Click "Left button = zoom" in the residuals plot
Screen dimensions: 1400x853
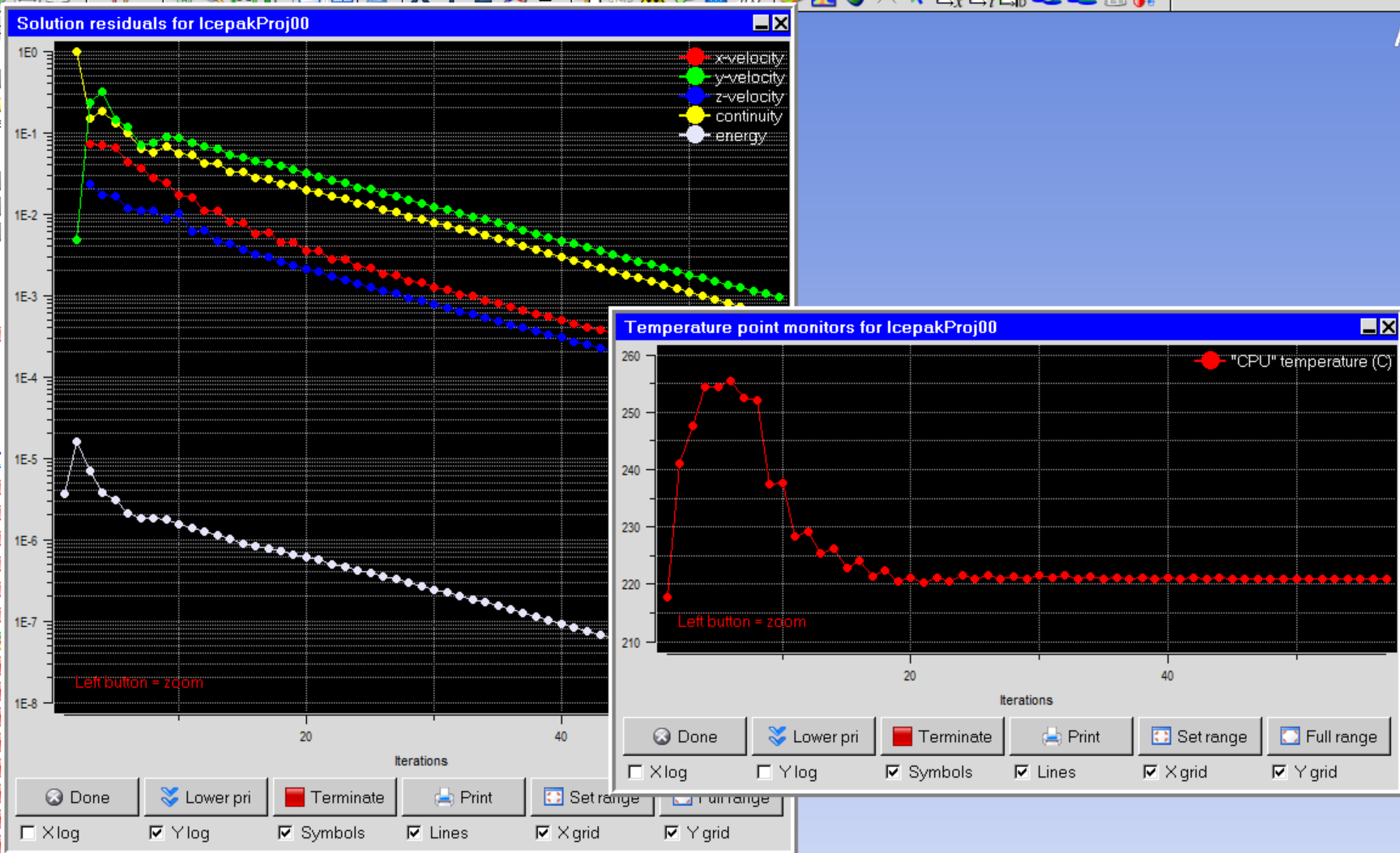tap(139, 682)
